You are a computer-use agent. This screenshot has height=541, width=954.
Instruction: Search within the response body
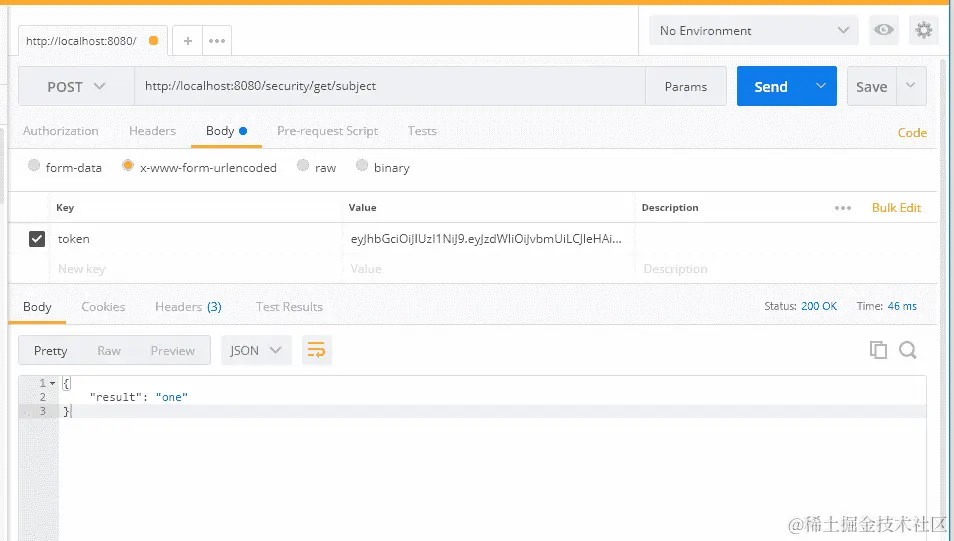[908, 350]
